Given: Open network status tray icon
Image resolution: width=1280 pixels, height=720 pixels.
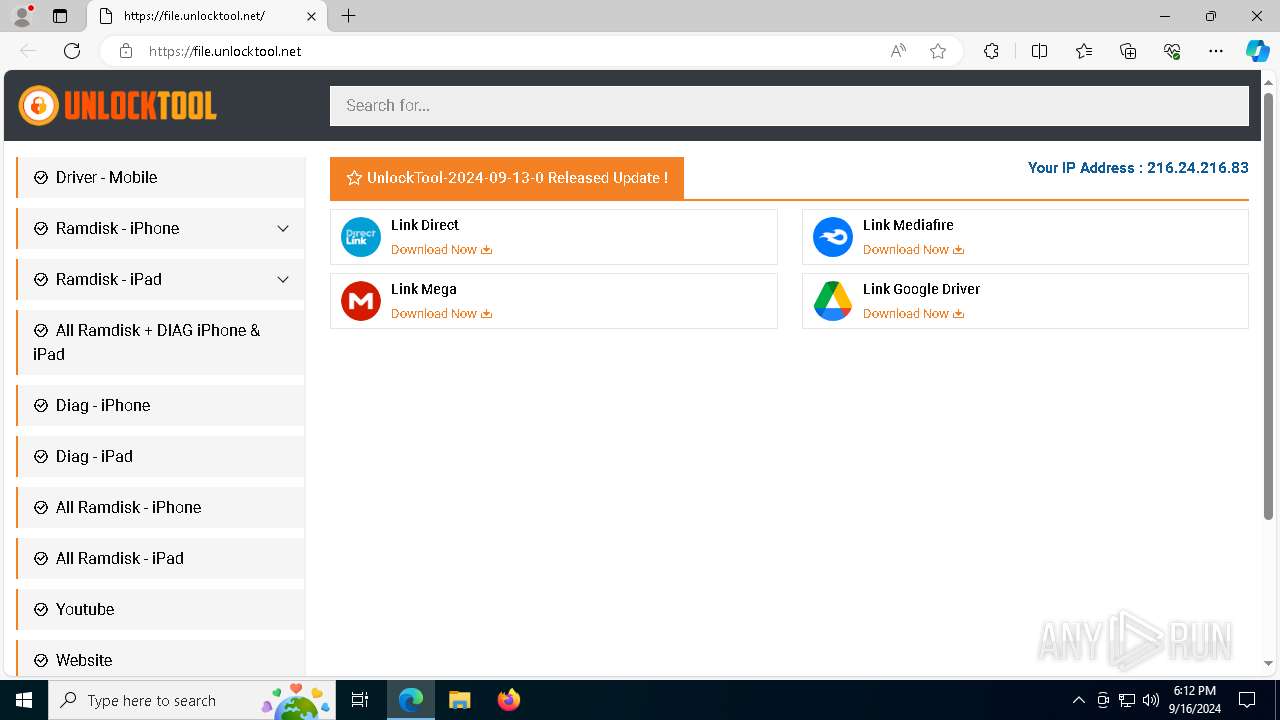Looking at the screenshot, I should 1127,700.
